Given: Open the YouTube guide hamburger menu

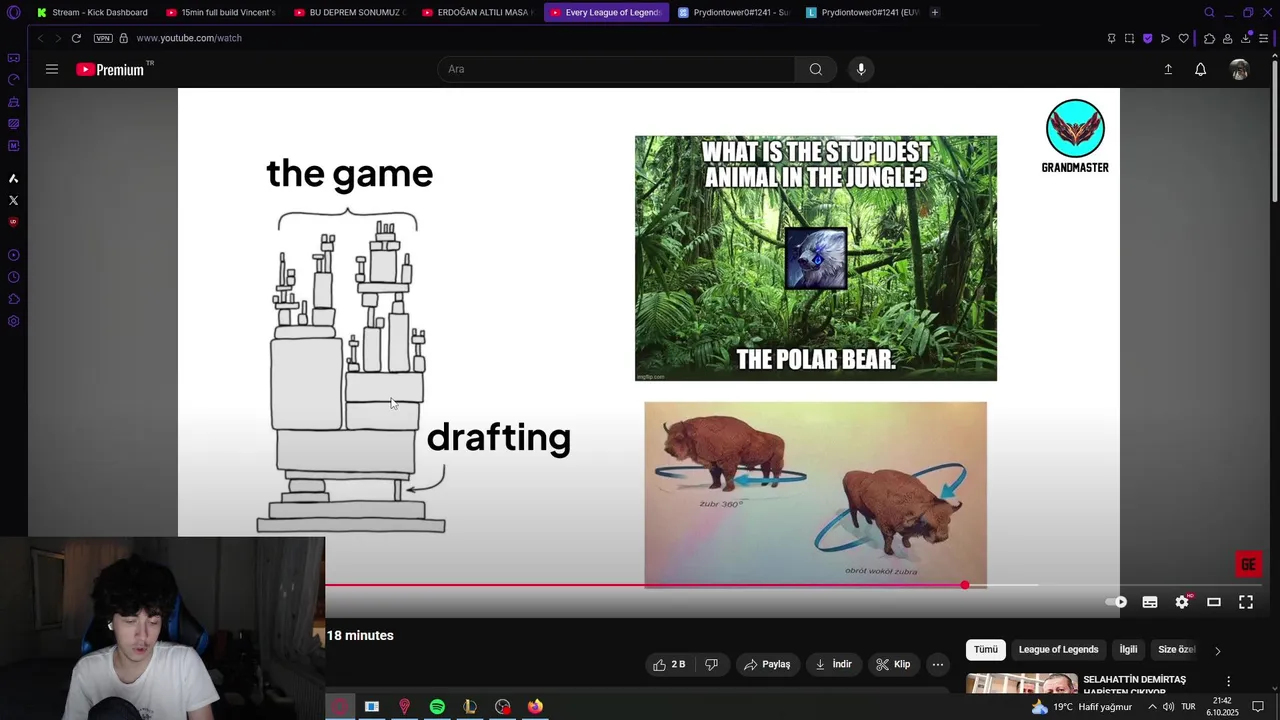Looking at the screenshot, I should click(x=52, y=69).
